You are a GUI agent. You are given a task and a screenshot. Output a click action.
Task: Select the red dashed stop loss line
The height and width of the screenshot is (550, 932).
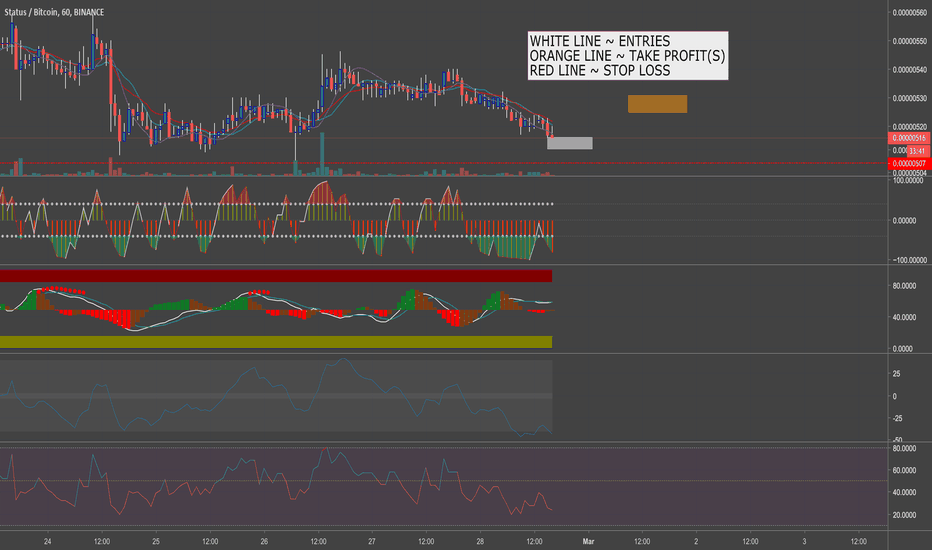tap(443, 163)
